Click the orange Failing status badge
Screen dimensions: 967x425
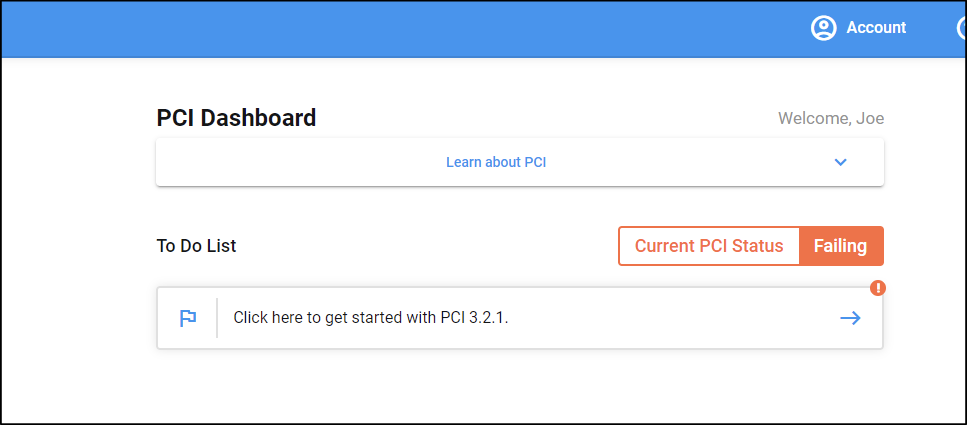click(x=840, y=246)
